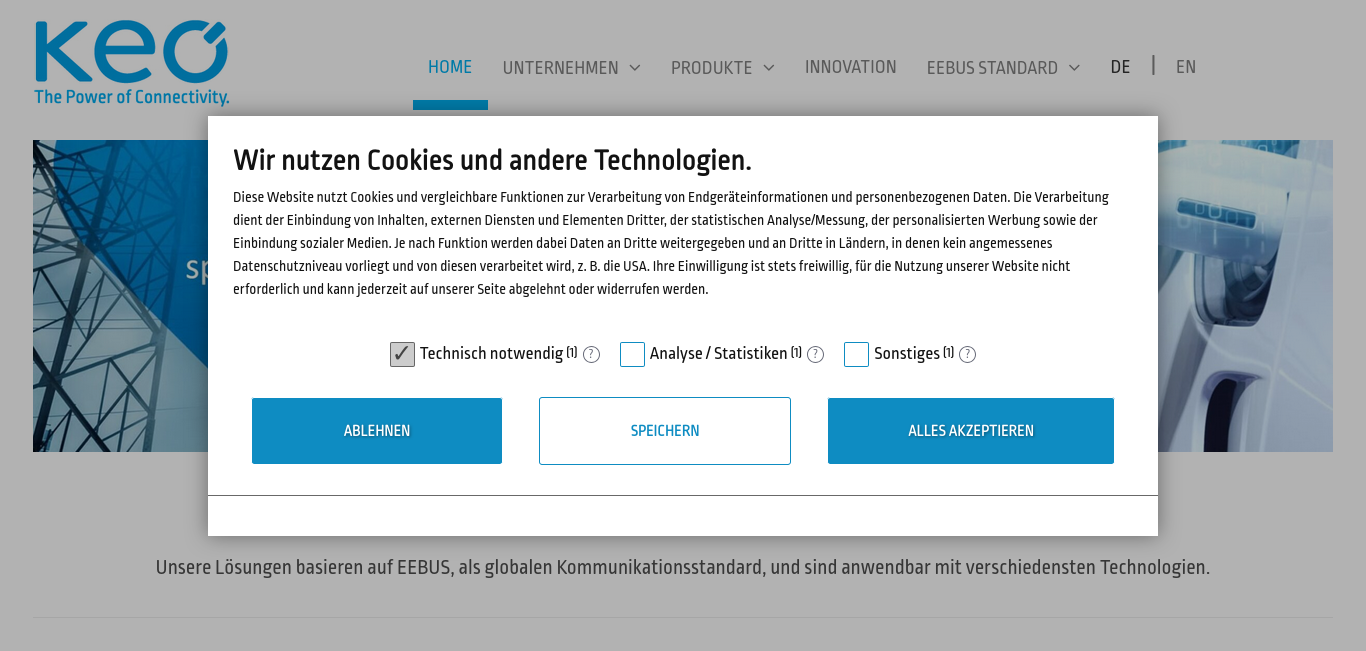
Task: Open help icon beside Sonstiges
Action: (x=967, y=354)
